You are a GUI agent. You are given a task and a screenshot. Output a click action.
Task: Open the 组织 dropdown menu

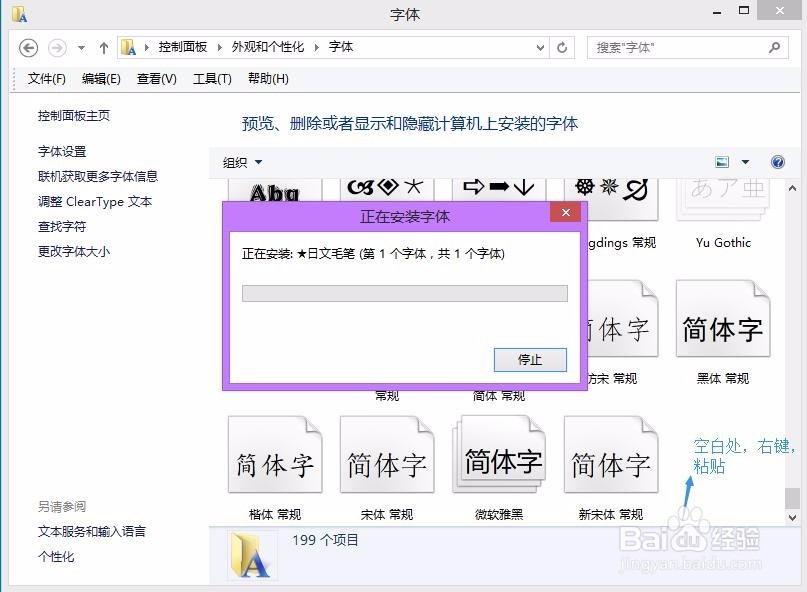point(242,163)
